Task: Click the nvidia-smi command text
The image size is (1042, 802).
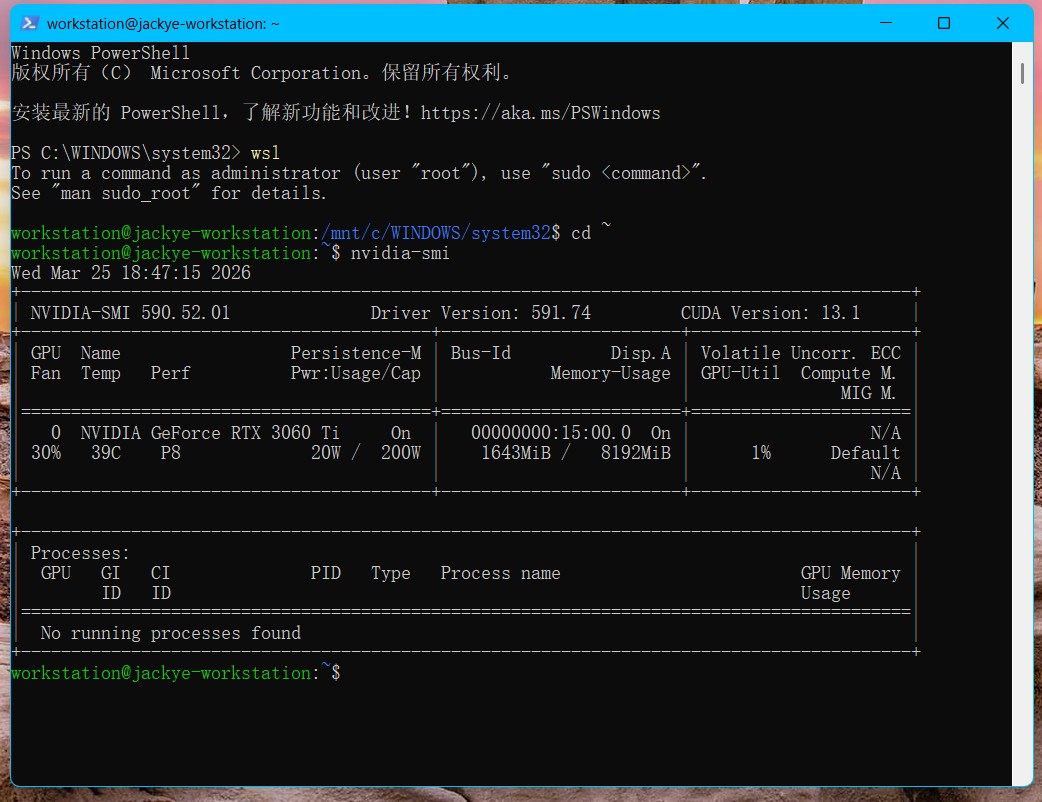Action: point(400,253)
